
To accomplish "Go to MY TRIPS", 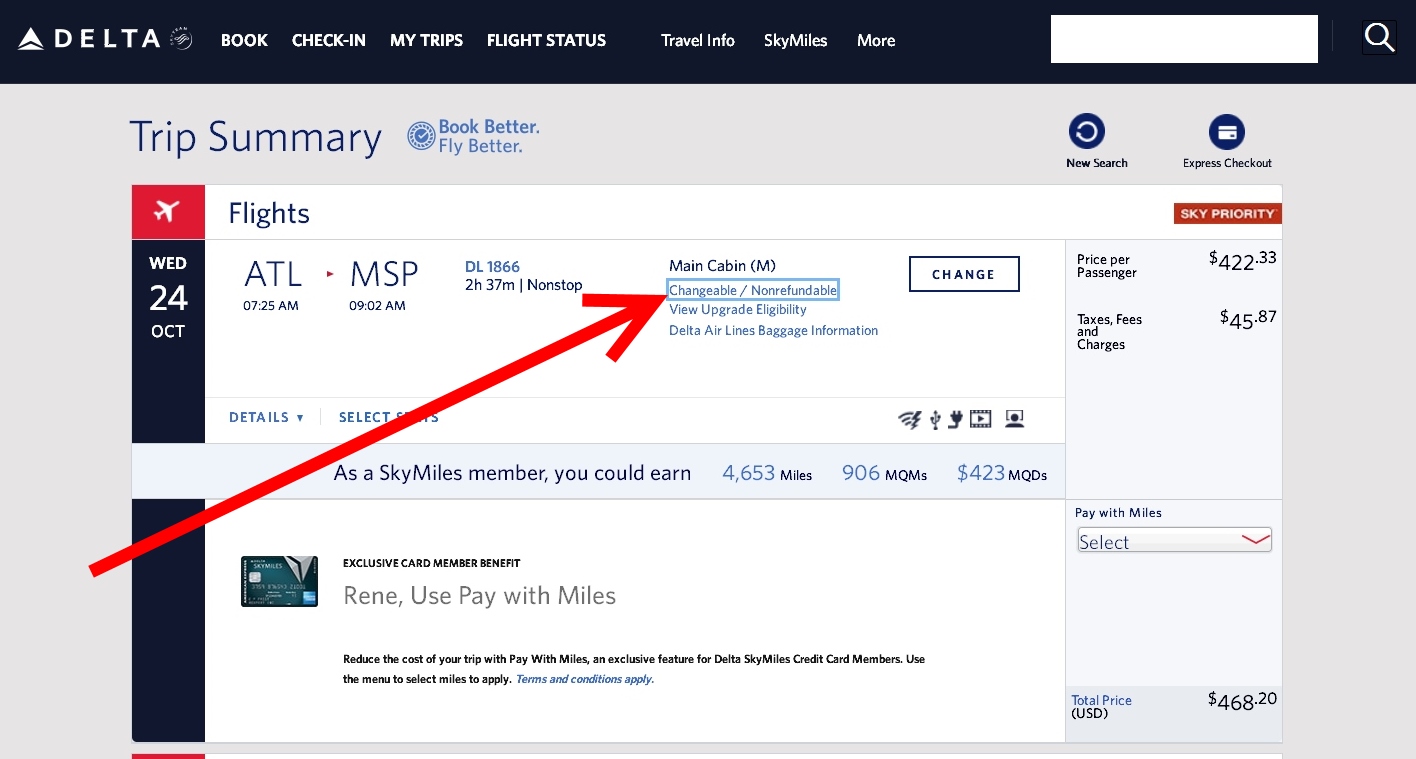I will click(426, 41).
